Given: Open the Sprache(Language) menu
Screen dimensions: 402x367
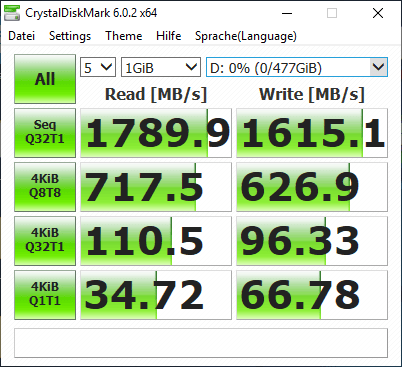Looking at the screenshot, I should tap(246, 36).
